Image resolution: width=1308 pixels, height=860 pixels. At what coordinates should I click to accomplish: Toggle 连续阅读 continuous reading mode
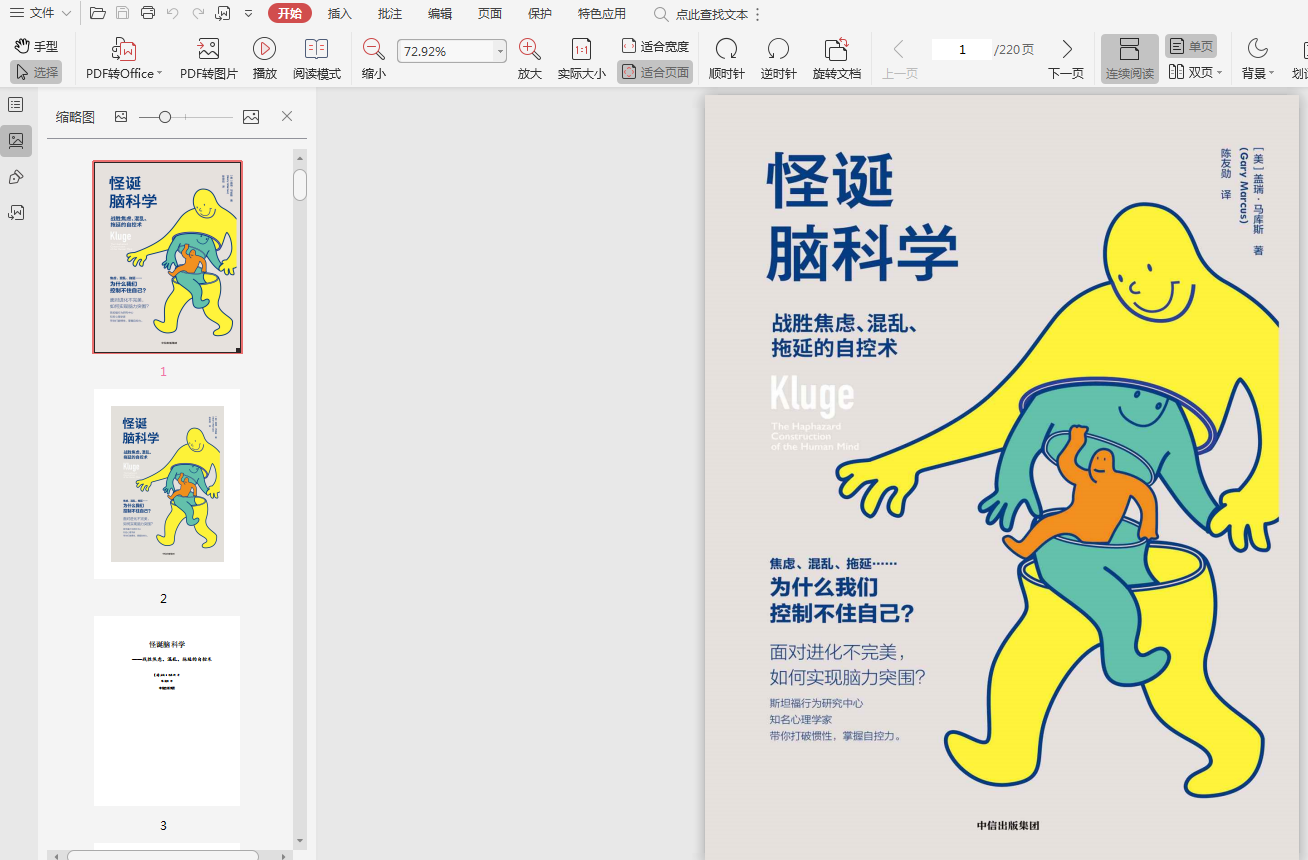pos(1129,59)
